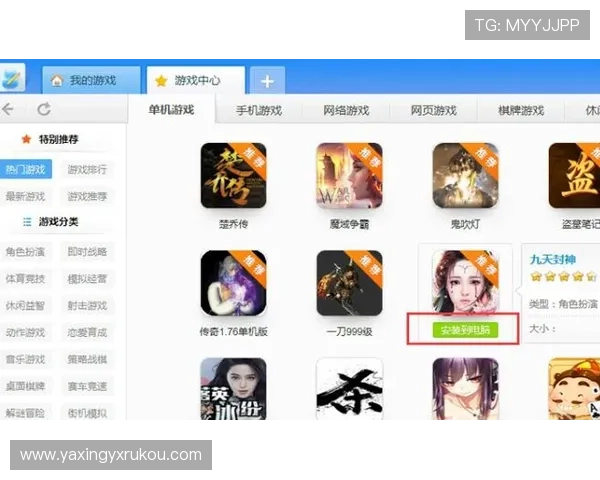The image size is (600, 480).
Task: Choose the 角色扮演 category
Action: (x=25, y=252)
